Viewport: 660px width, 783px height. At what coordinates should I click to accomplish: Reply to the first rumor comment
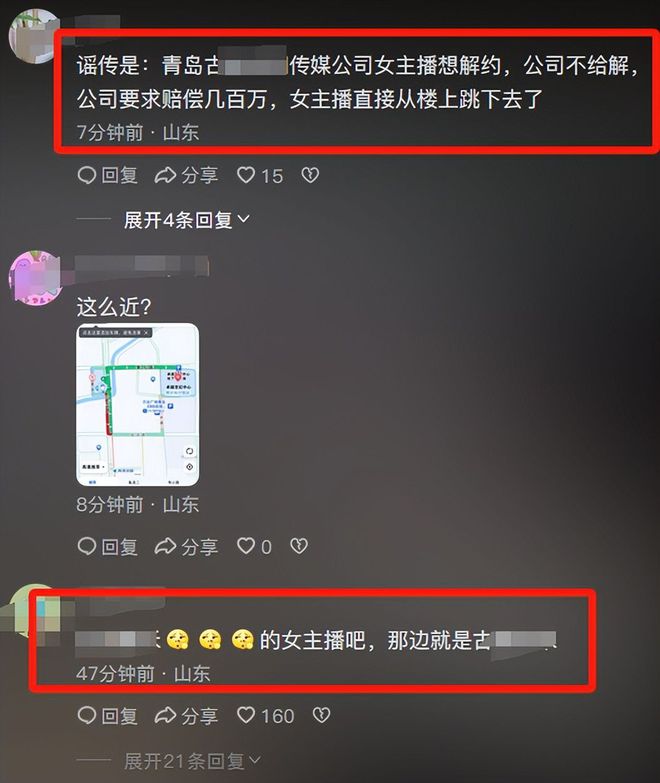(x=107, y=175)
